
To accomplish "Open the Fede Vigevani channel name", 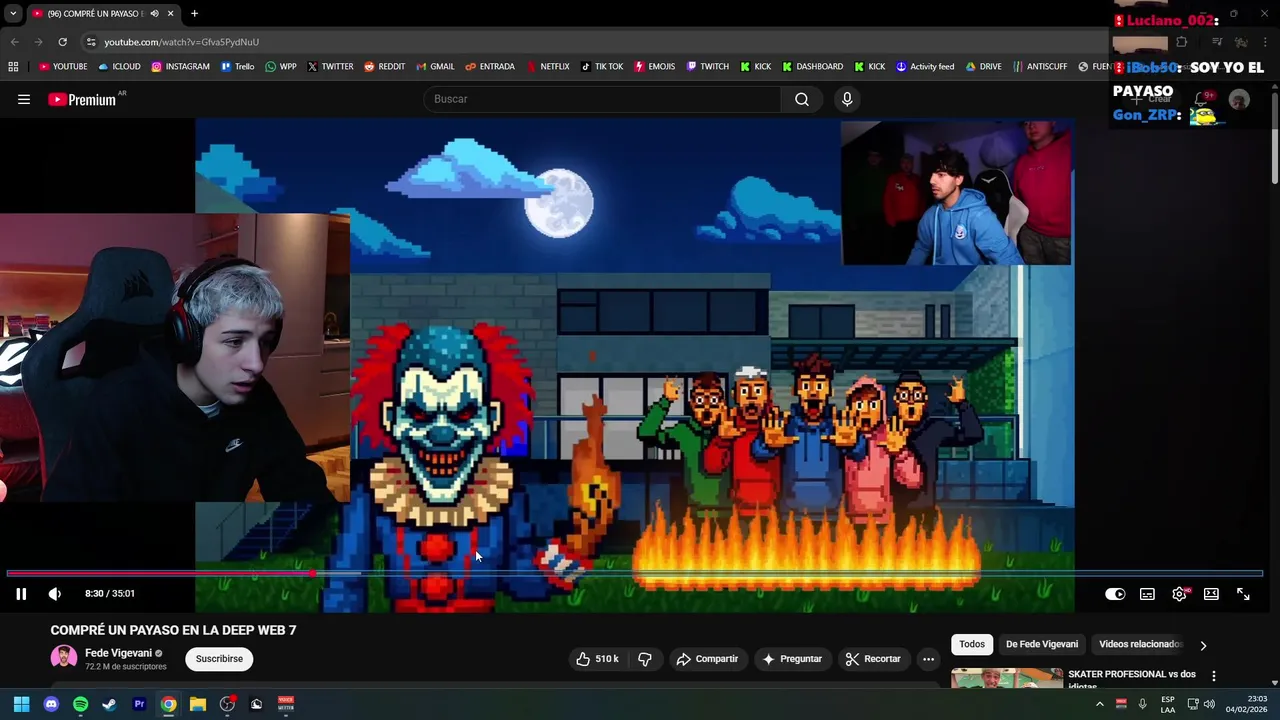I will [118, 653].
